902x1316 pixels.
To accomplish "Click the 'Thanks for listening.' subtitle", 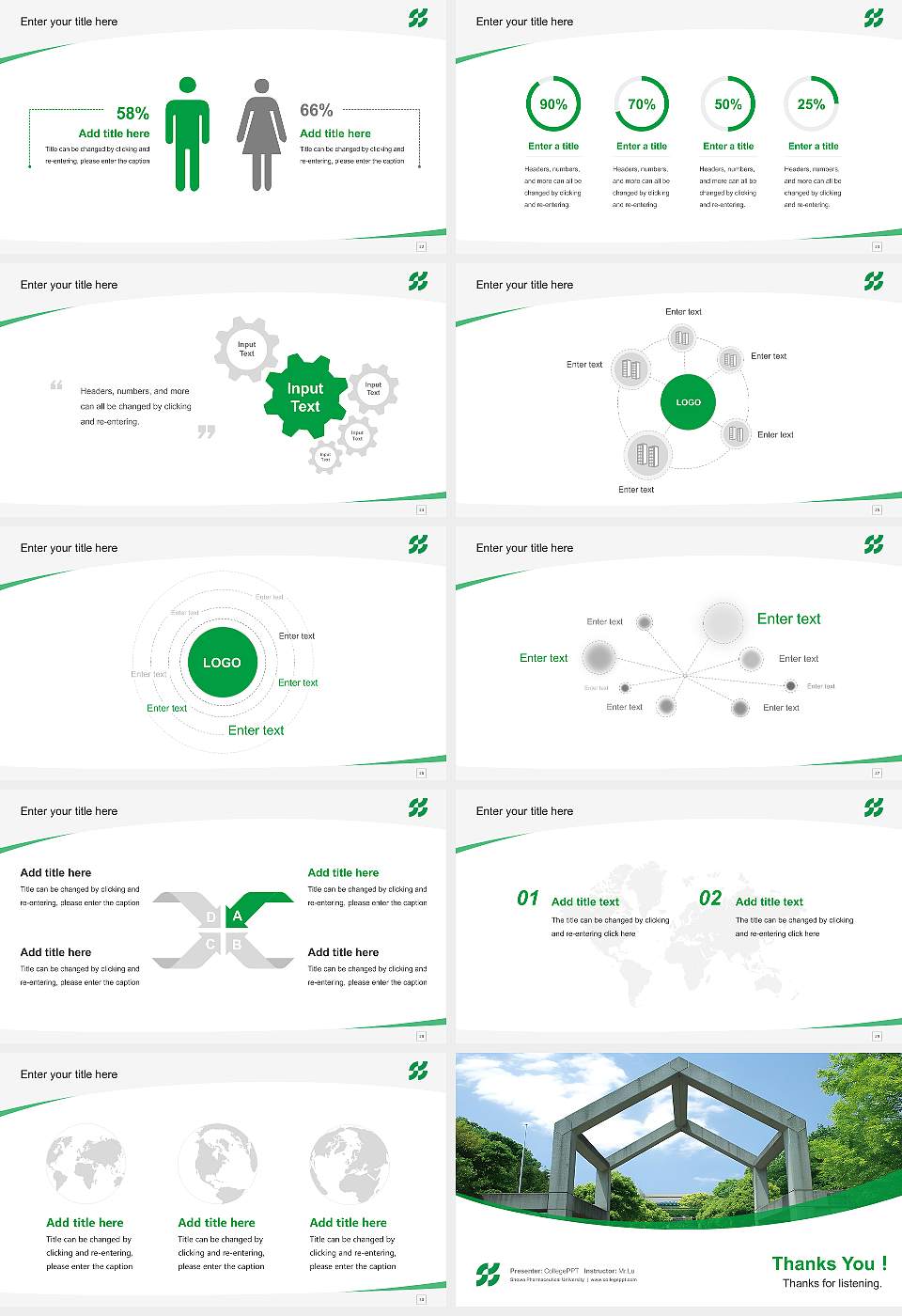I will 832,1283.
